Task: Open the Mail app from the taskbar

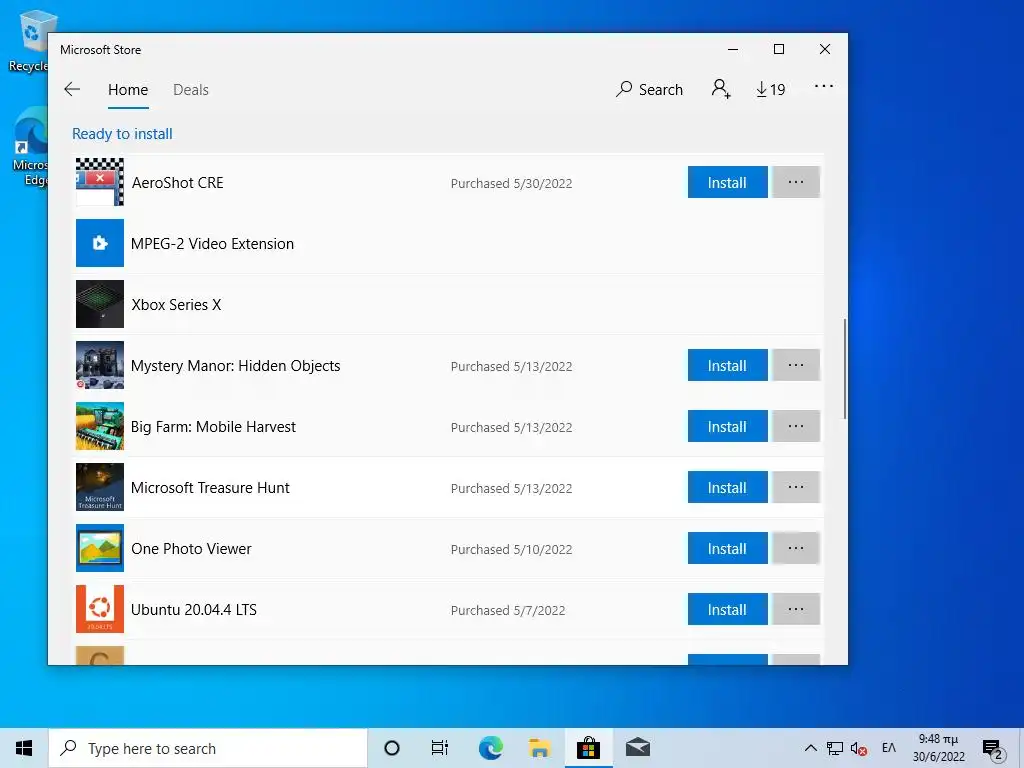Action: (637, 748)
